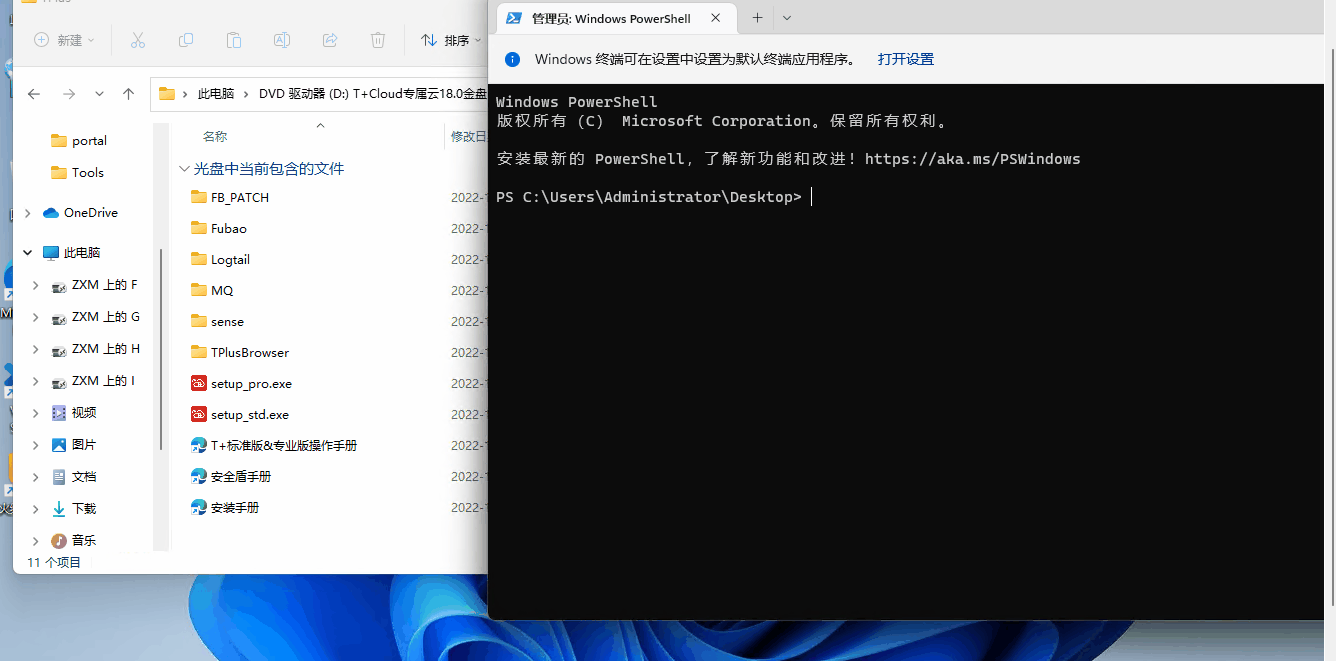The width and height of the screenshot is (1336, 661).
Task: Share files via the share icon
Action: tap(330, 40)
